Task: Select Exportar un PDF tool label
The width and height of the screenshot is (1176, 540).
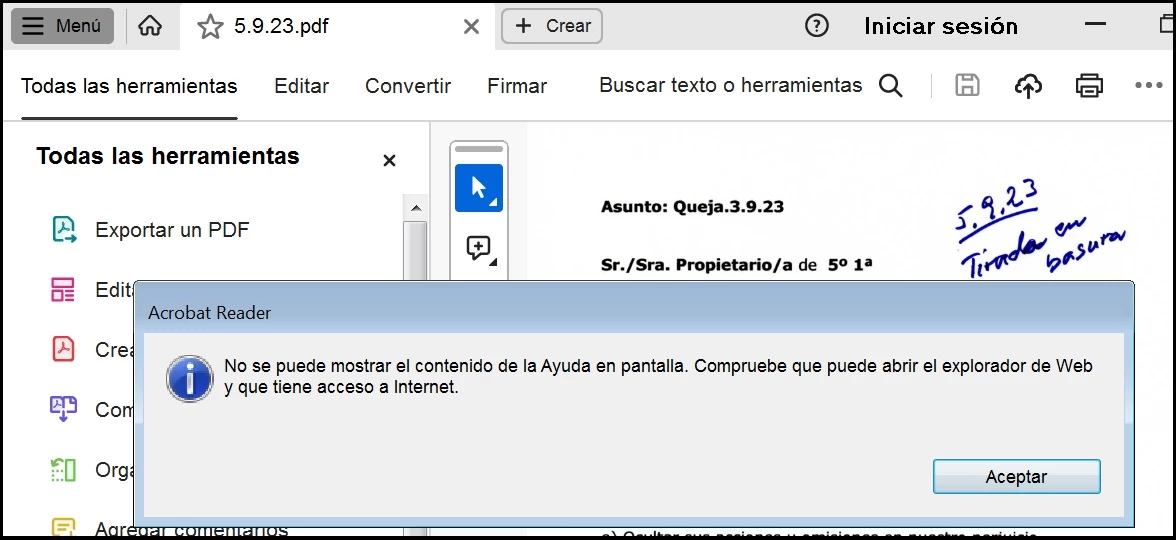Action: [x=172, y=230]
